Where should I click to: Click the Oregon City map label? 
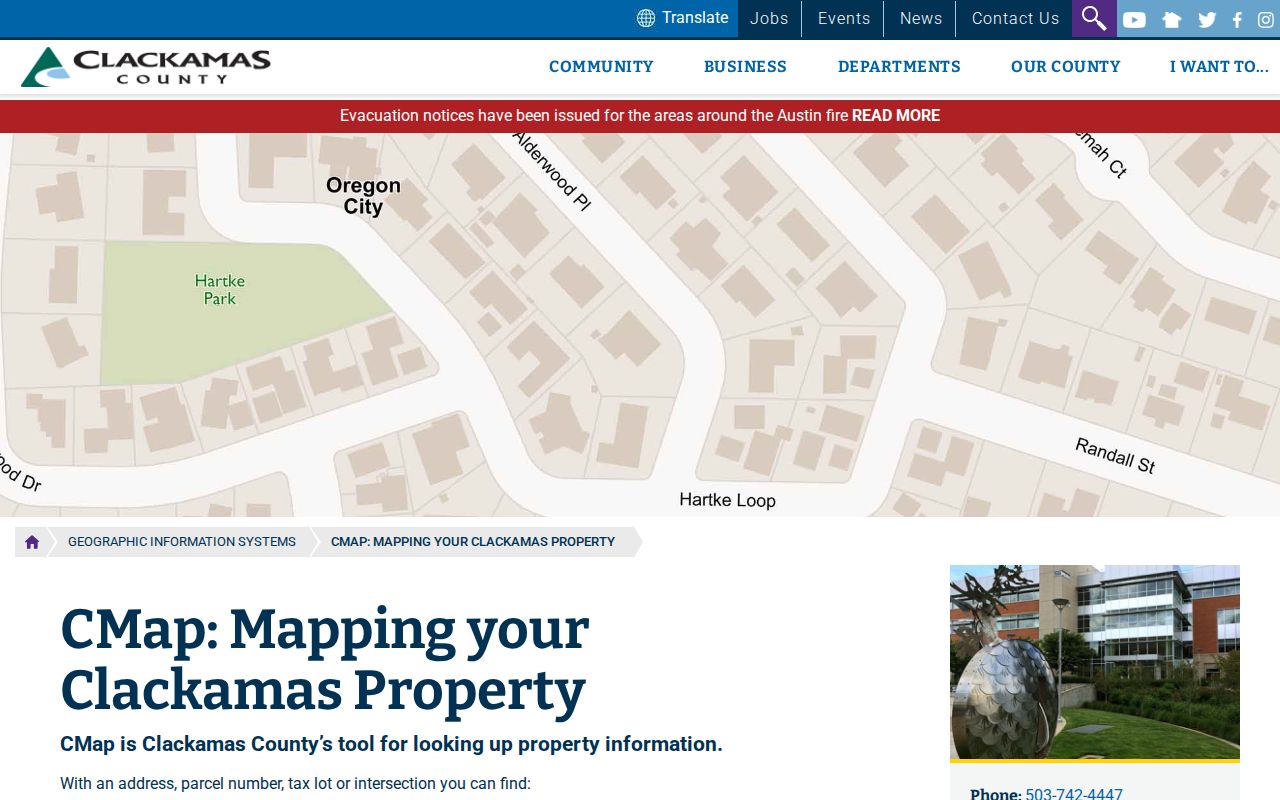pyautogui.click(x=363, y=196)
